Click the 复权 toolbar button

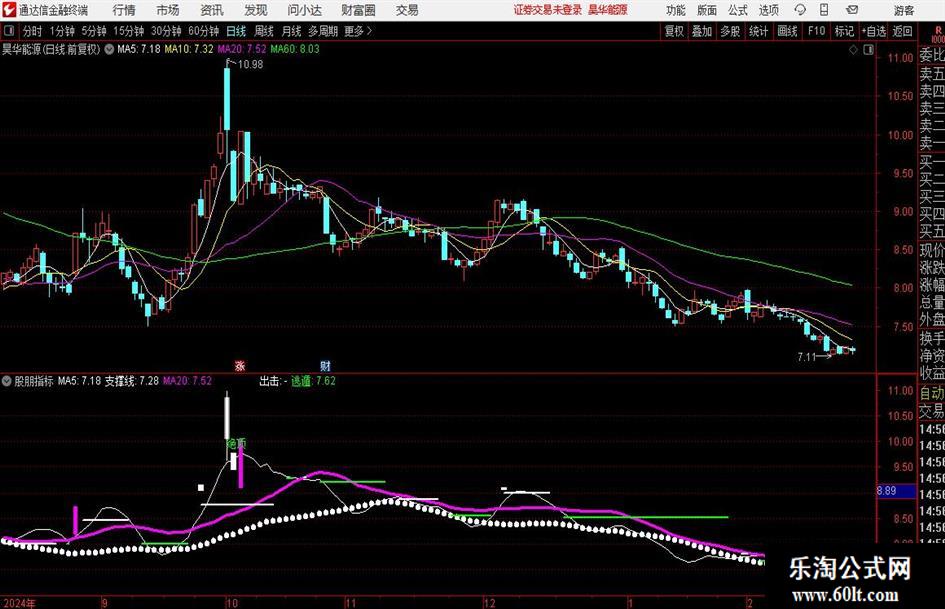click(674, 31)
